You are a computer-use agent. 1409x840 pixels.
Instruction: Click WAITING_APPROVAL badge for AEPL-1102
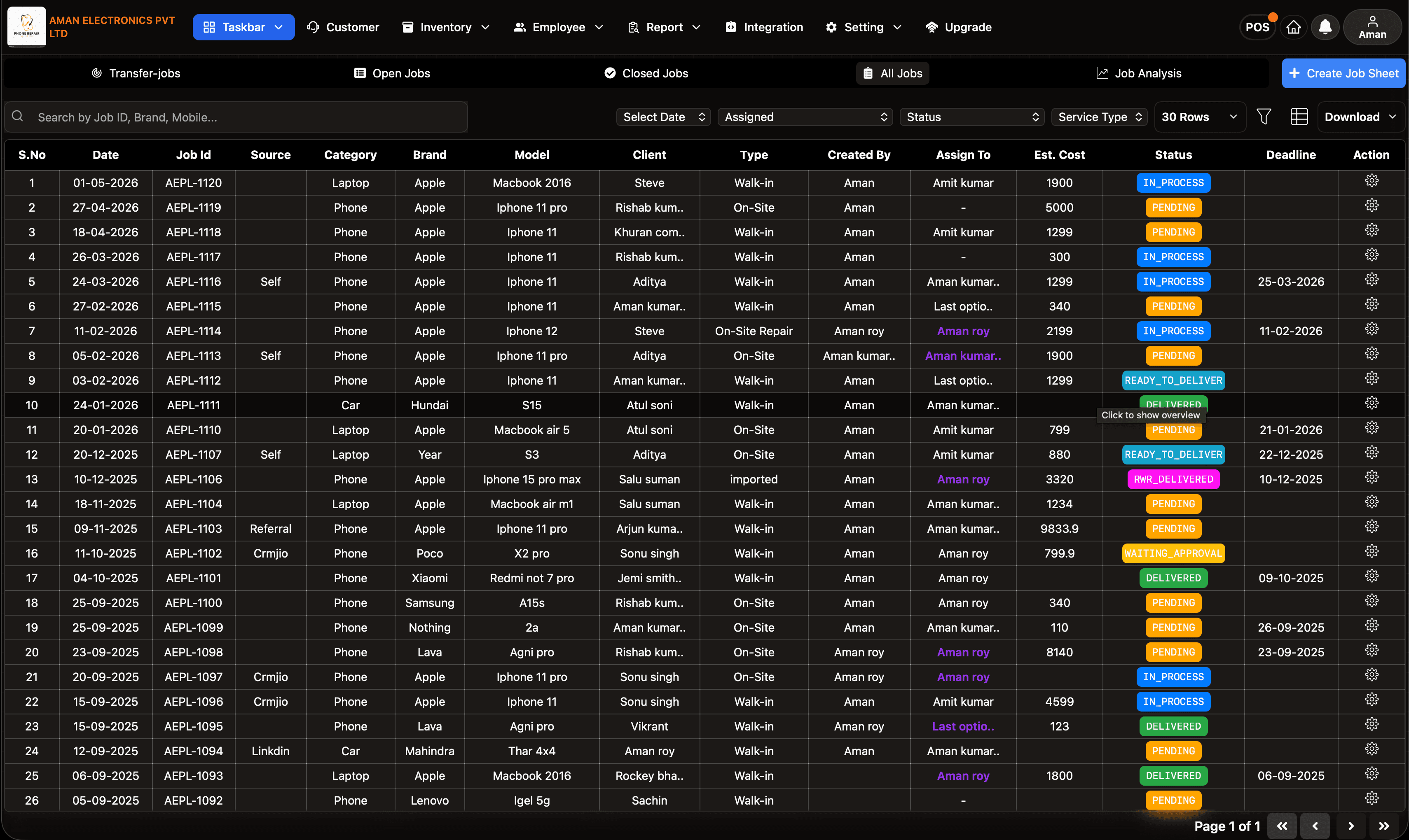point(1173,553)
